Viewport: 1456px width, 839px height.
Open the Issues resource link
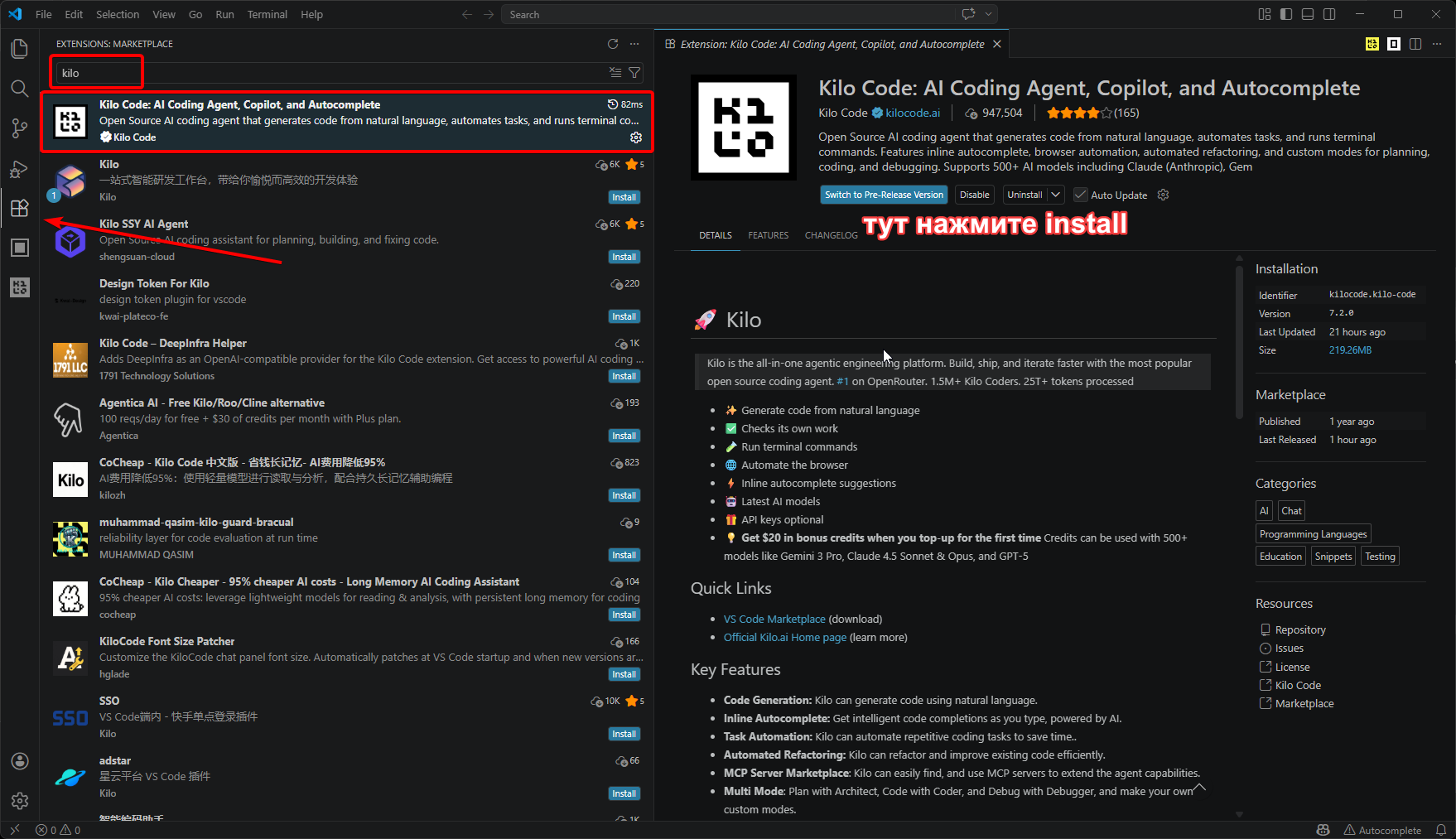pyautogui.click(x=1289, y=649)
